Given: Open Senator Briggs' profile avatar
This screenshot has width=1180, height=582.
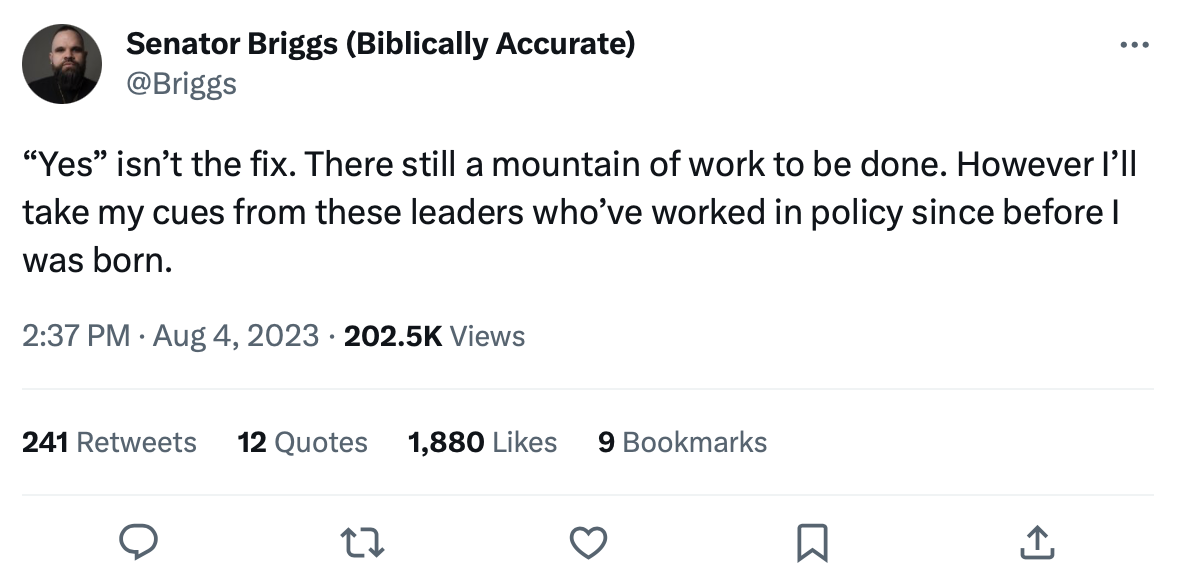Looking at the screenshot, I should click(61, 64).
